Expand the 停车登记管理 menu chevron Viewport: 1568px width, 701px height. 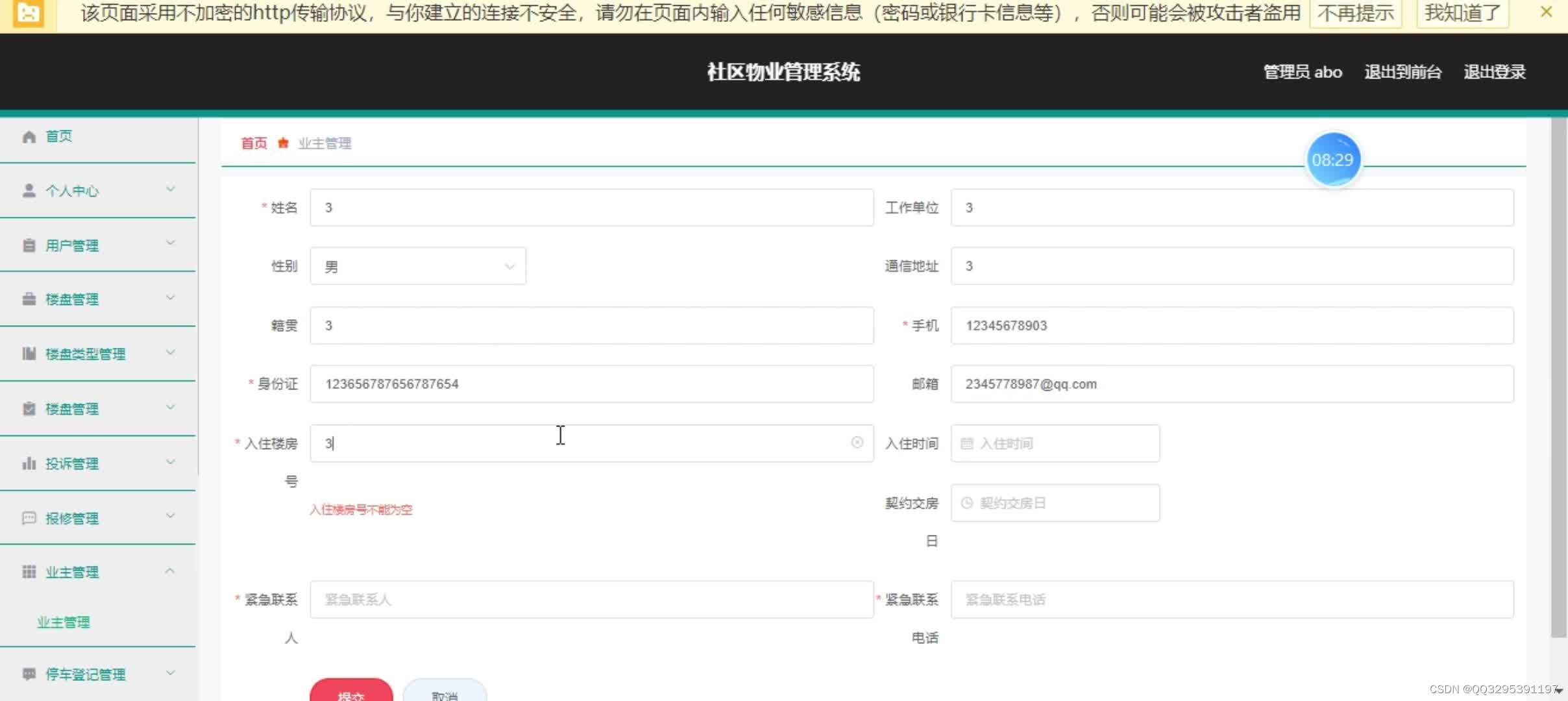[x=170, y=673]
